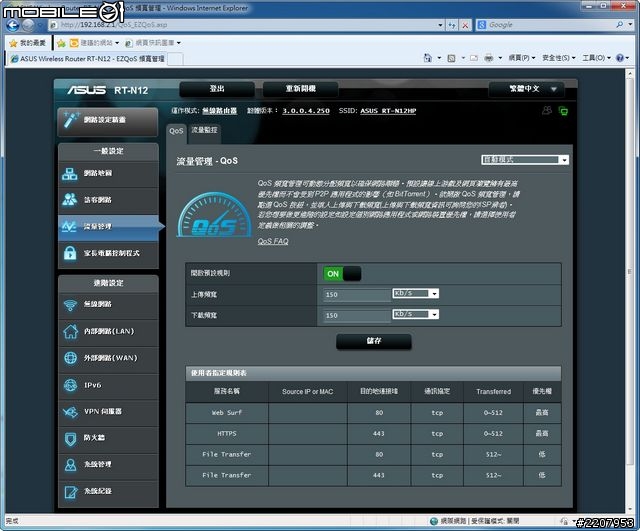This screenshot has width=640, height=531.
Task: Open the IPv6 settings icon
Action: [x=70, y=385]
